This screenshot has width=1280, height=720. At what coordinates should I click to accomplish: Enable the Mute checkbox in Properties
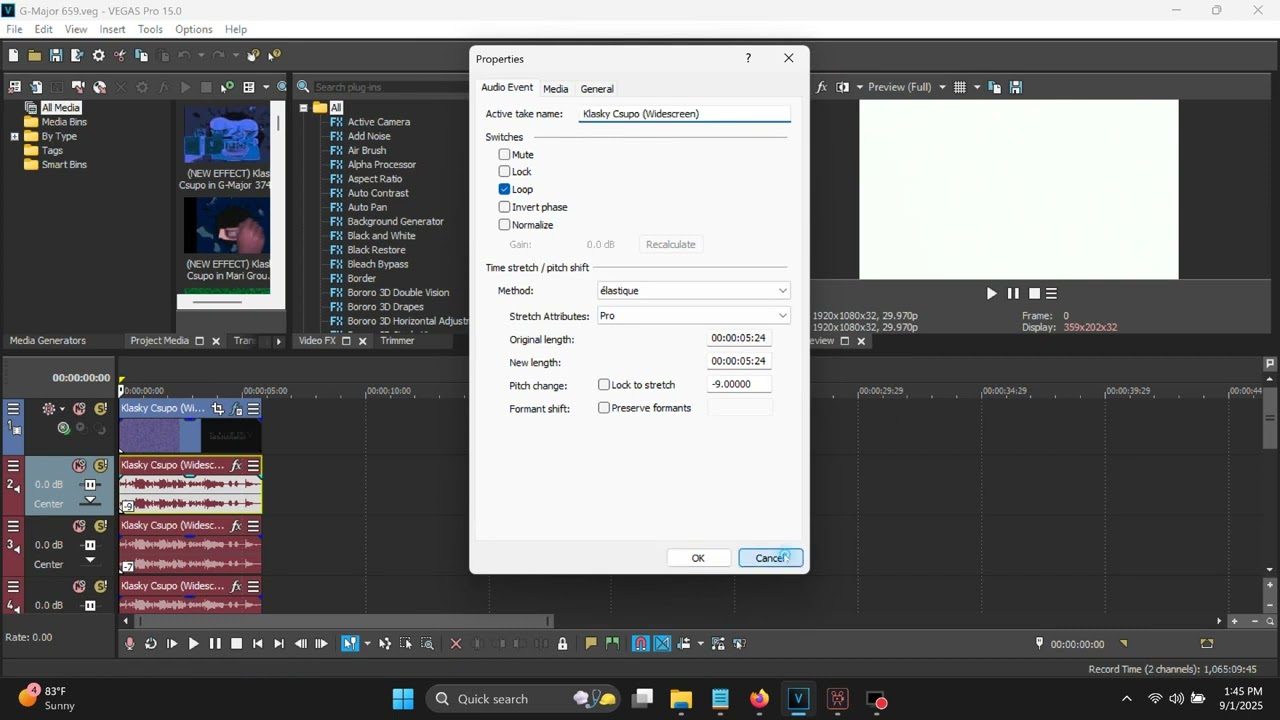pos(505,155)
